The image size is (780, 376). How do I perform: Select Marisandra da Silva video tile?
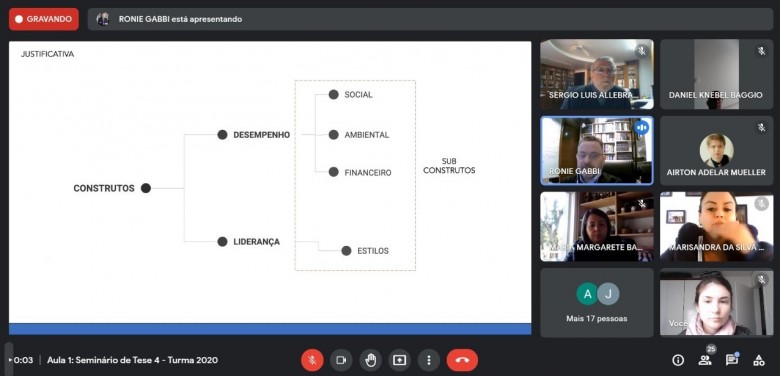716,227
